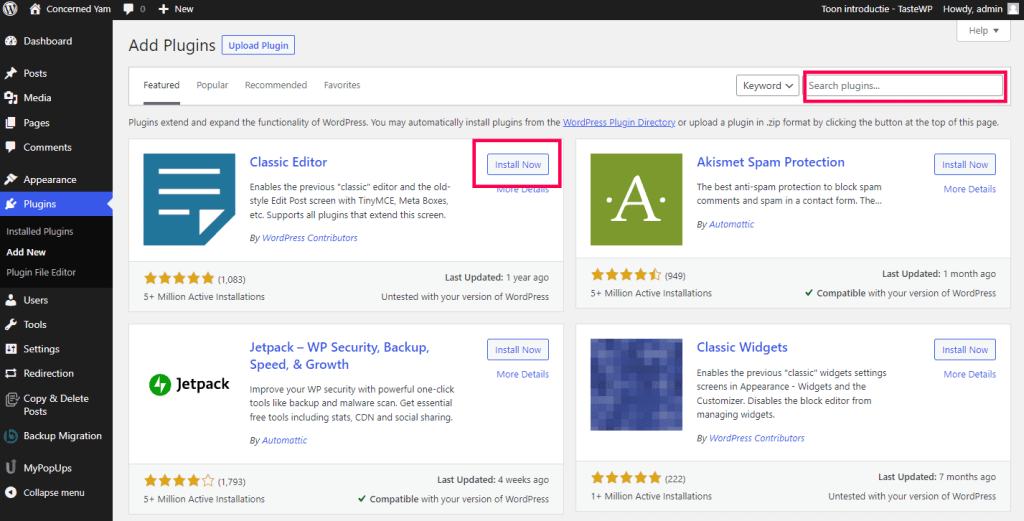Switch to the Popular tab
Image resolution: width=1024 pixels, height=521 pixels.
click(x=212, y=86)
